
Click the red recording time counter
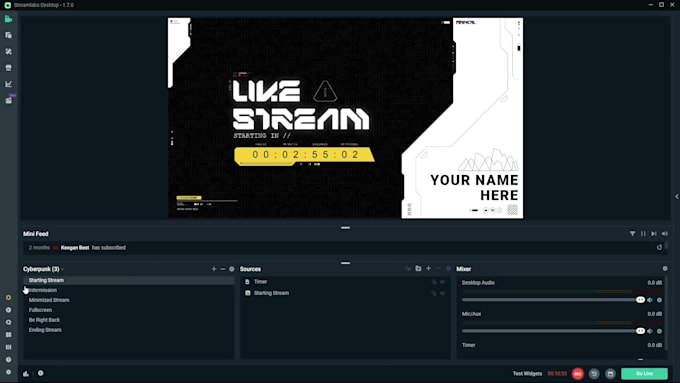click(x=557, y=373)
